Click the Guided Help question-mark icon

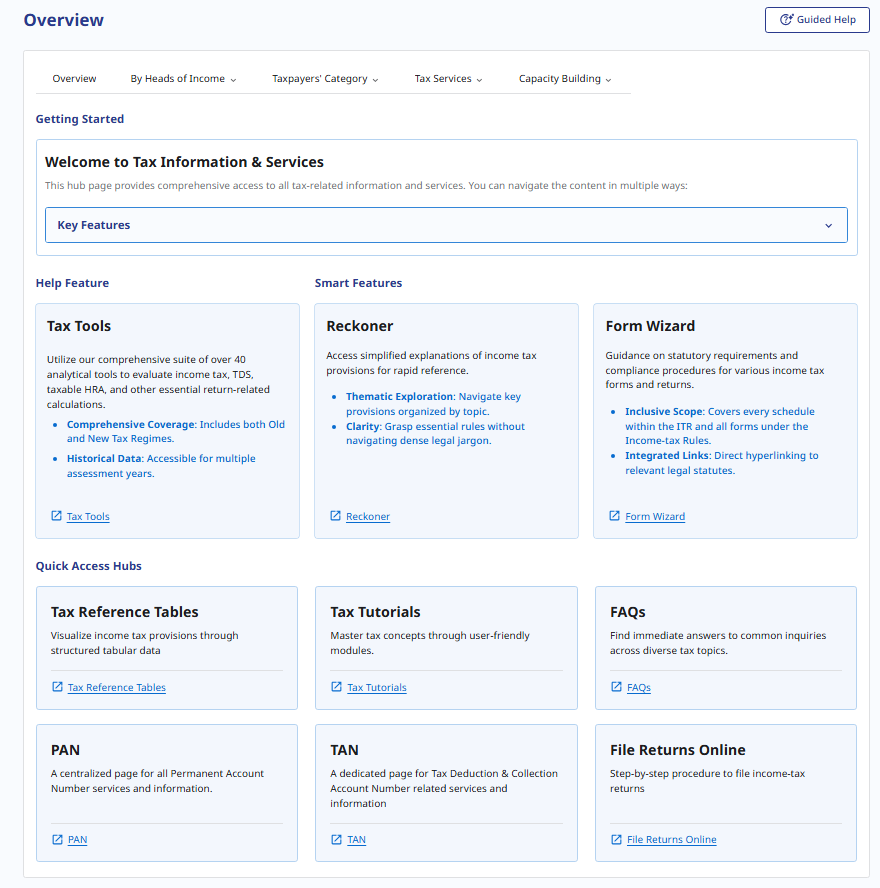point(787,19)
